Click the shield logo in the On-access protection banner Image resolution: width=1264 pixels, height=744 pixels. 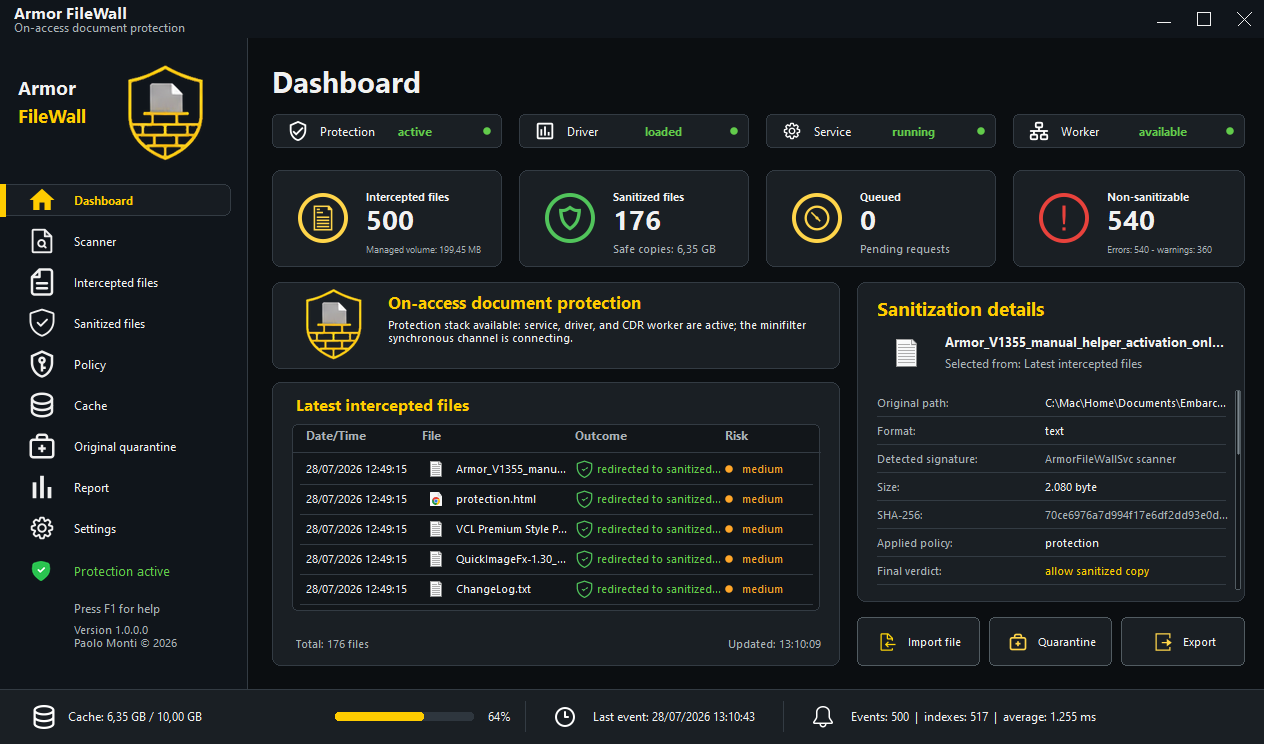[x=333, y=324]
